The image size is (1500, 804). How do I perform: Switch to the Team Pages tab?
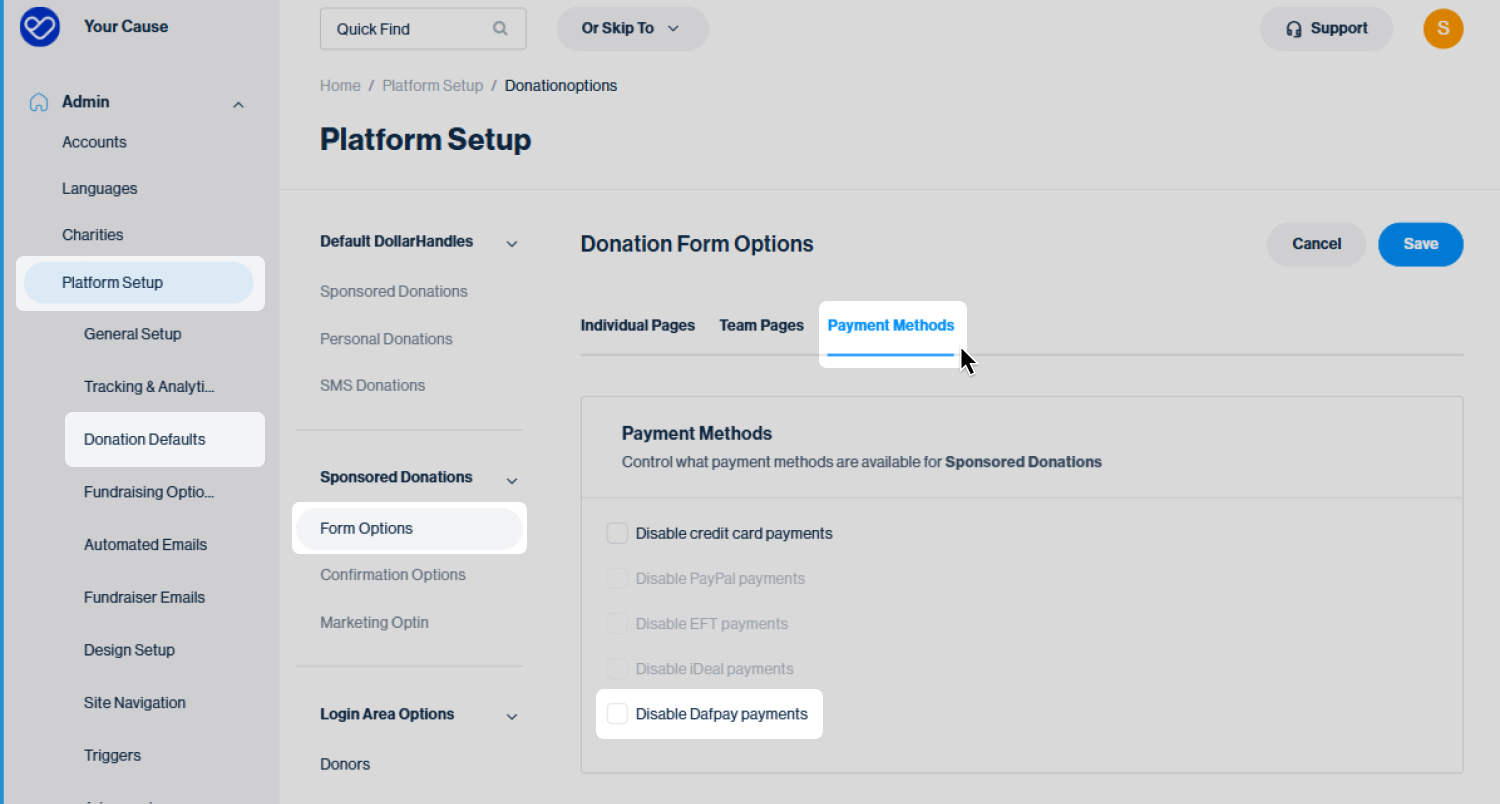(761, 326)
